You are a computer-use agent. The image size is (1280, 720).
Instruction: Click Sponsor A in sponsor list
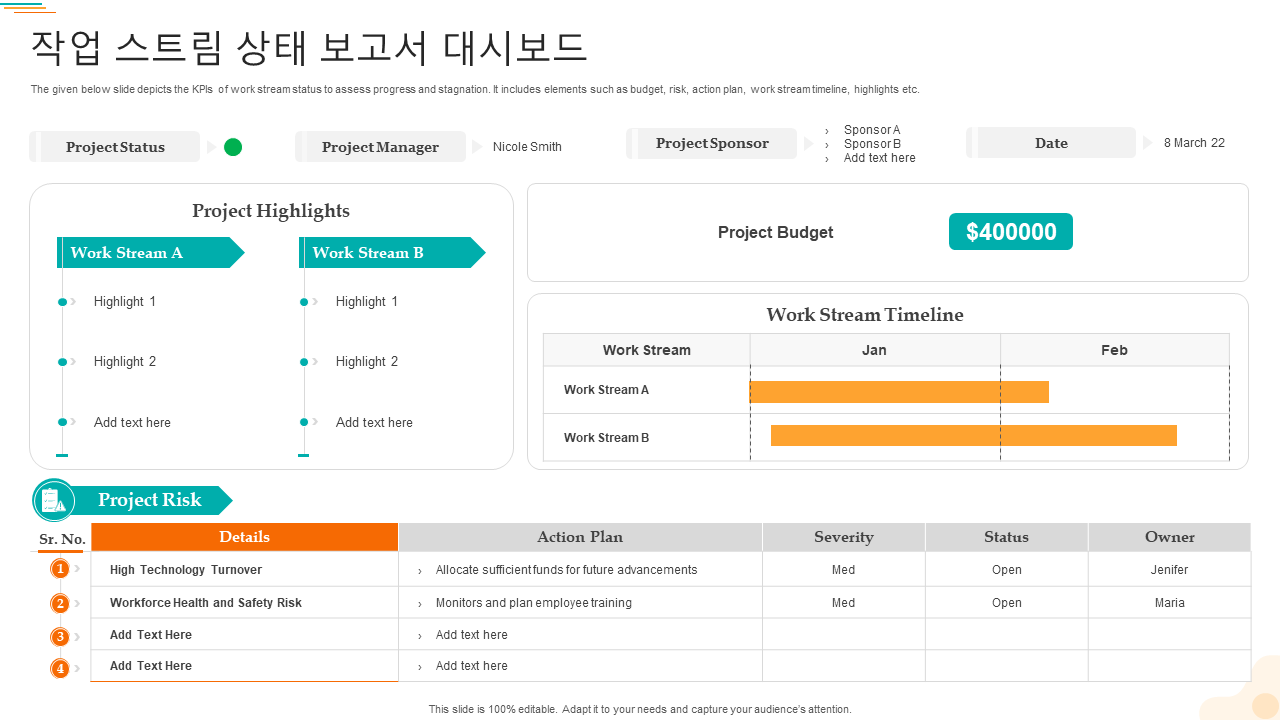point(872,130)
